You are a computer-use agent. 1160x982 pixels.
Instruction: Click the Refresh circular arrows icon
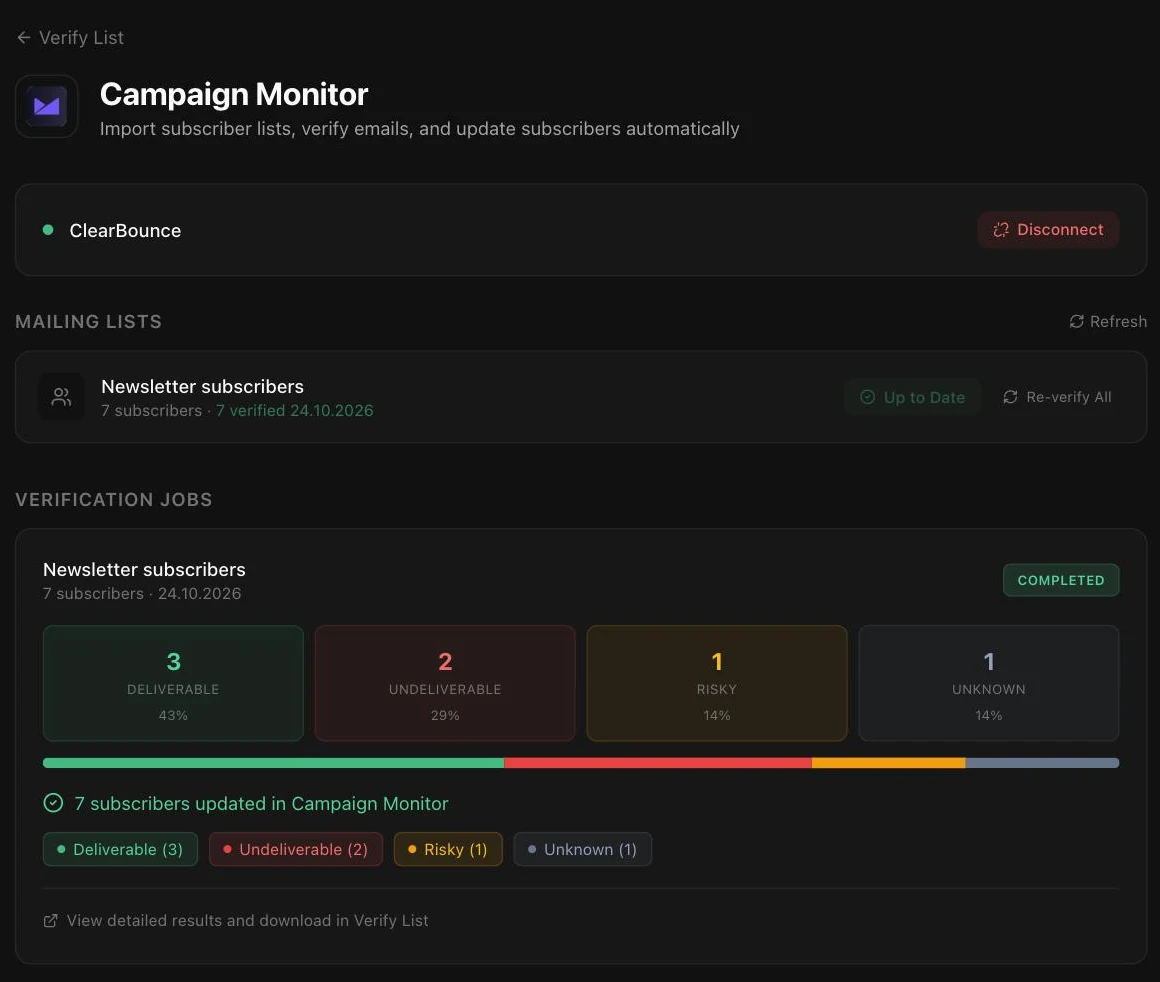click(x=1076, y=321)
